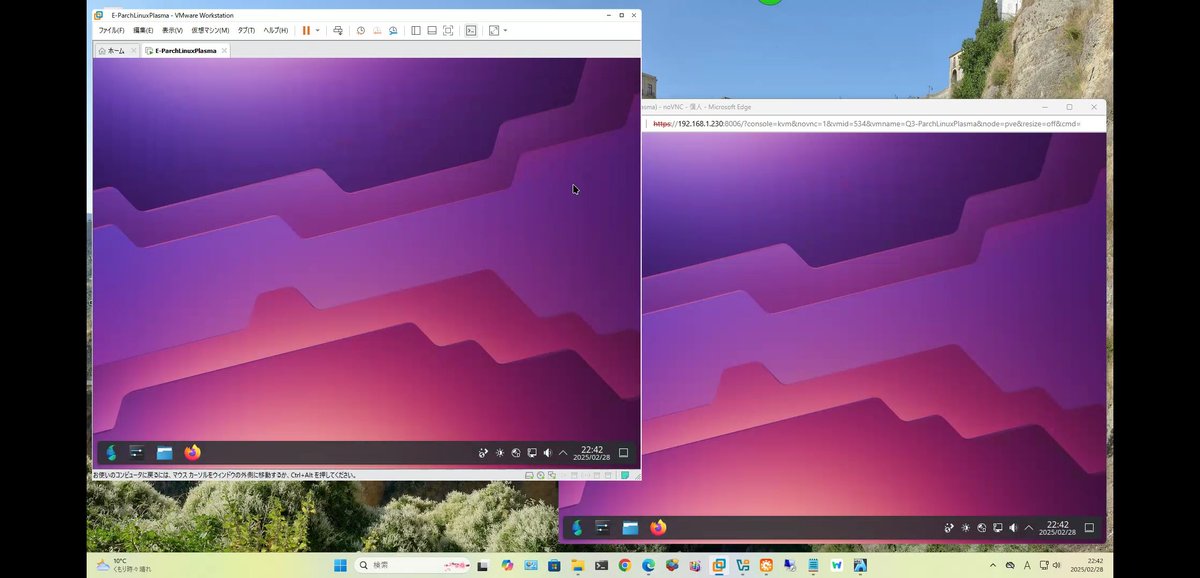Open the 仮想マシン(M) menu
Image resolution: width=1200 pixels, height=578 pixels.
[x=210, y=31]
